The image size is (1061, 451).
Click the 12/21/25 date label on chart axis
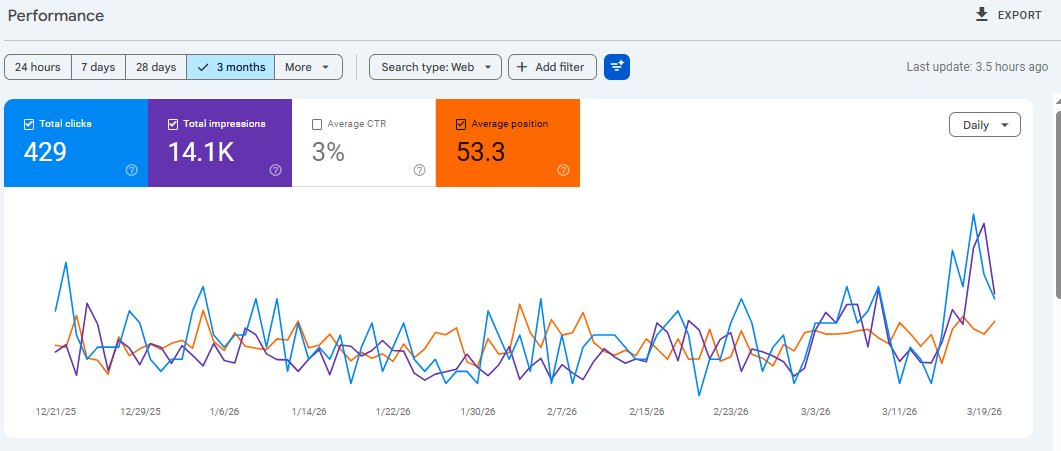[55, 412]
